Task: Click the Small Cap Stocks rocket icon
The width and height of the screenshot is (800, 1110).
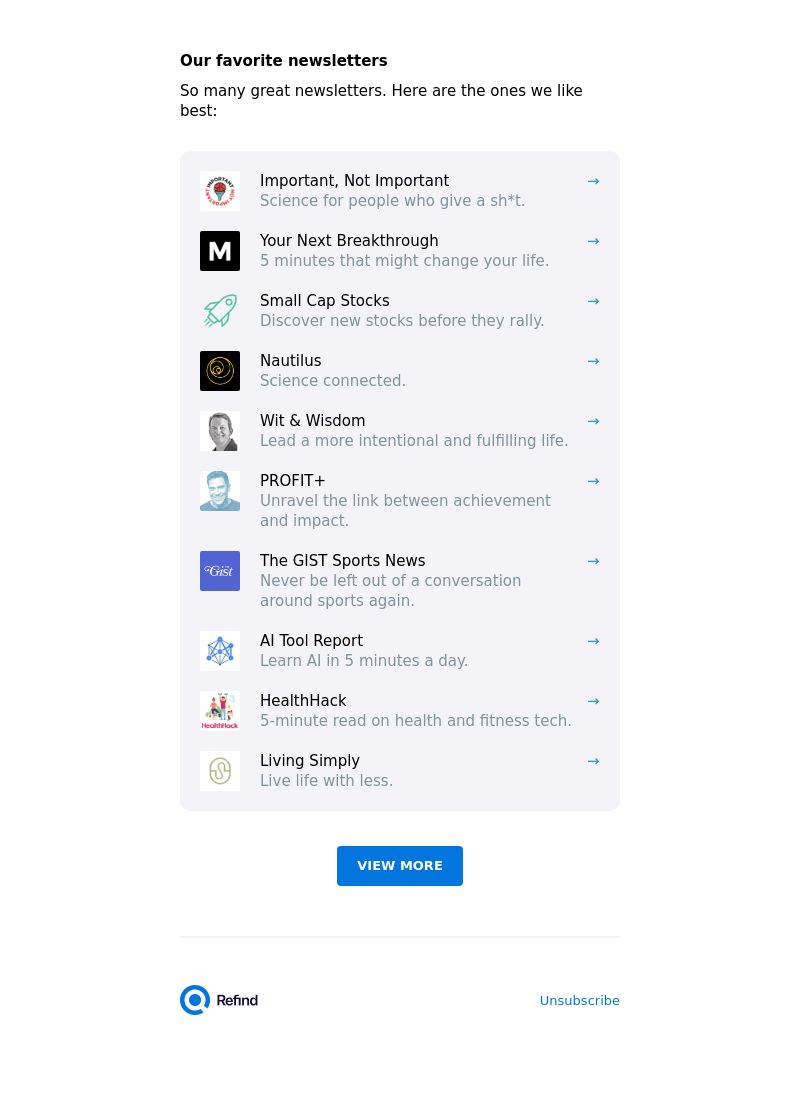Action: [220, 311]
